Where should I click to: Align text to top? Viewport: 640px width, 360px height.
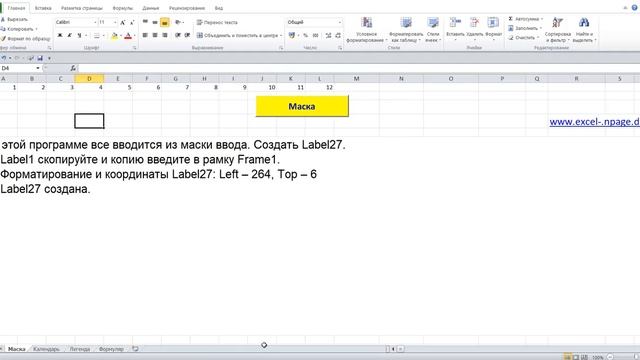[x=145, y=22]
